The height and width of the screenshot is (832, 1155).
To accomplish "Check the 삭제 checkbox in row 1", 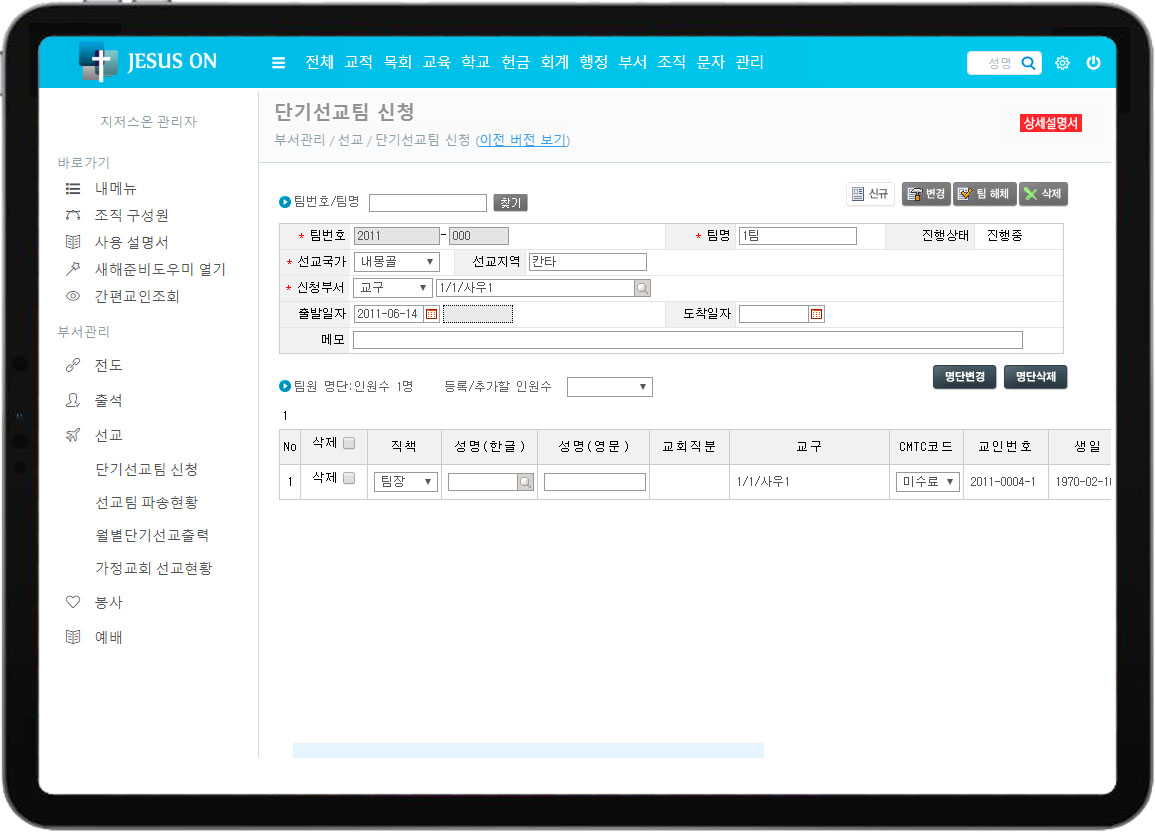I will pos(349,479).
